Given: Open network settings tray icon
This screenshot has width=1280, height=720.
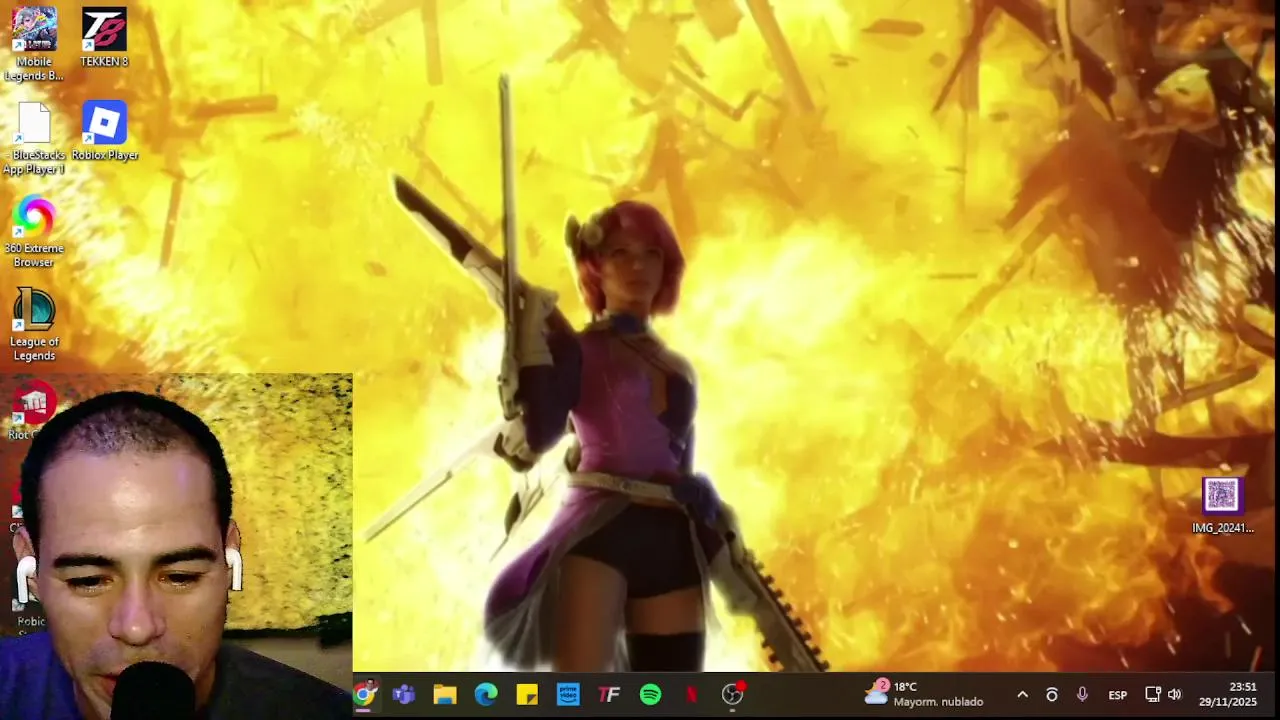Looking at the screenshot, I should (x=1152, y=695).
